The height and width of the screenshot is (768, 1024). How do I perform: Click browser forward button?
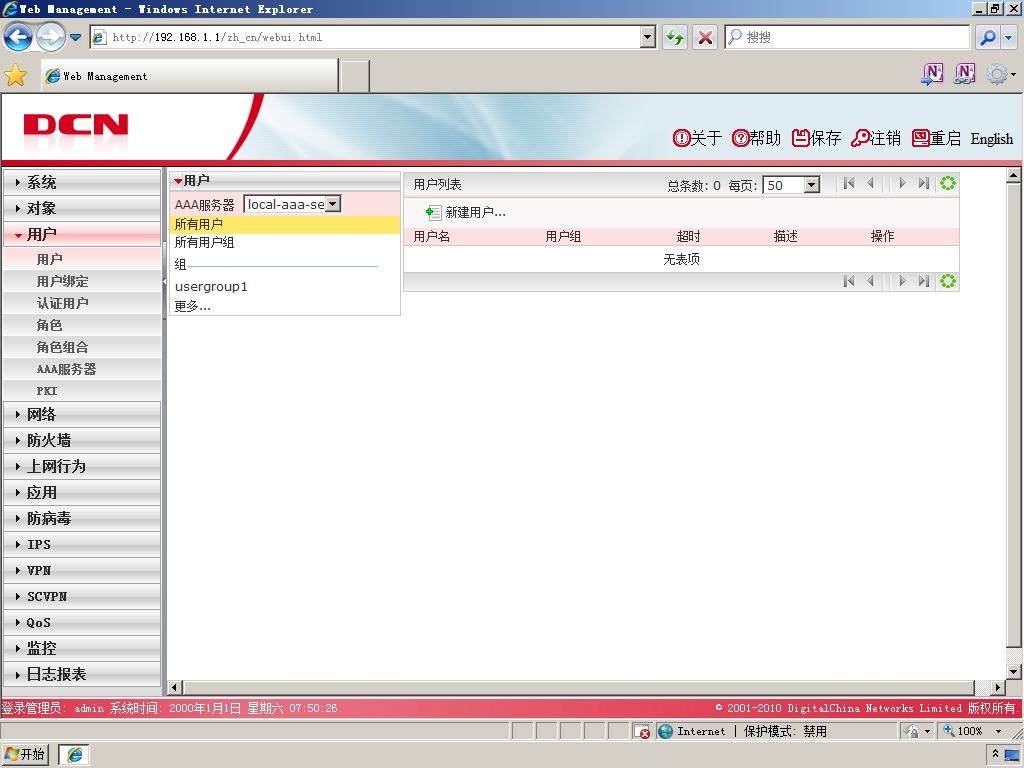pos(50,37)
